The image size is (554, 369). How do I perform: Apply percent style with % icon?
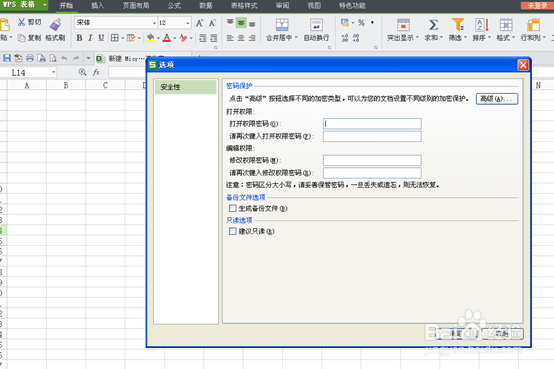[361, 23]
